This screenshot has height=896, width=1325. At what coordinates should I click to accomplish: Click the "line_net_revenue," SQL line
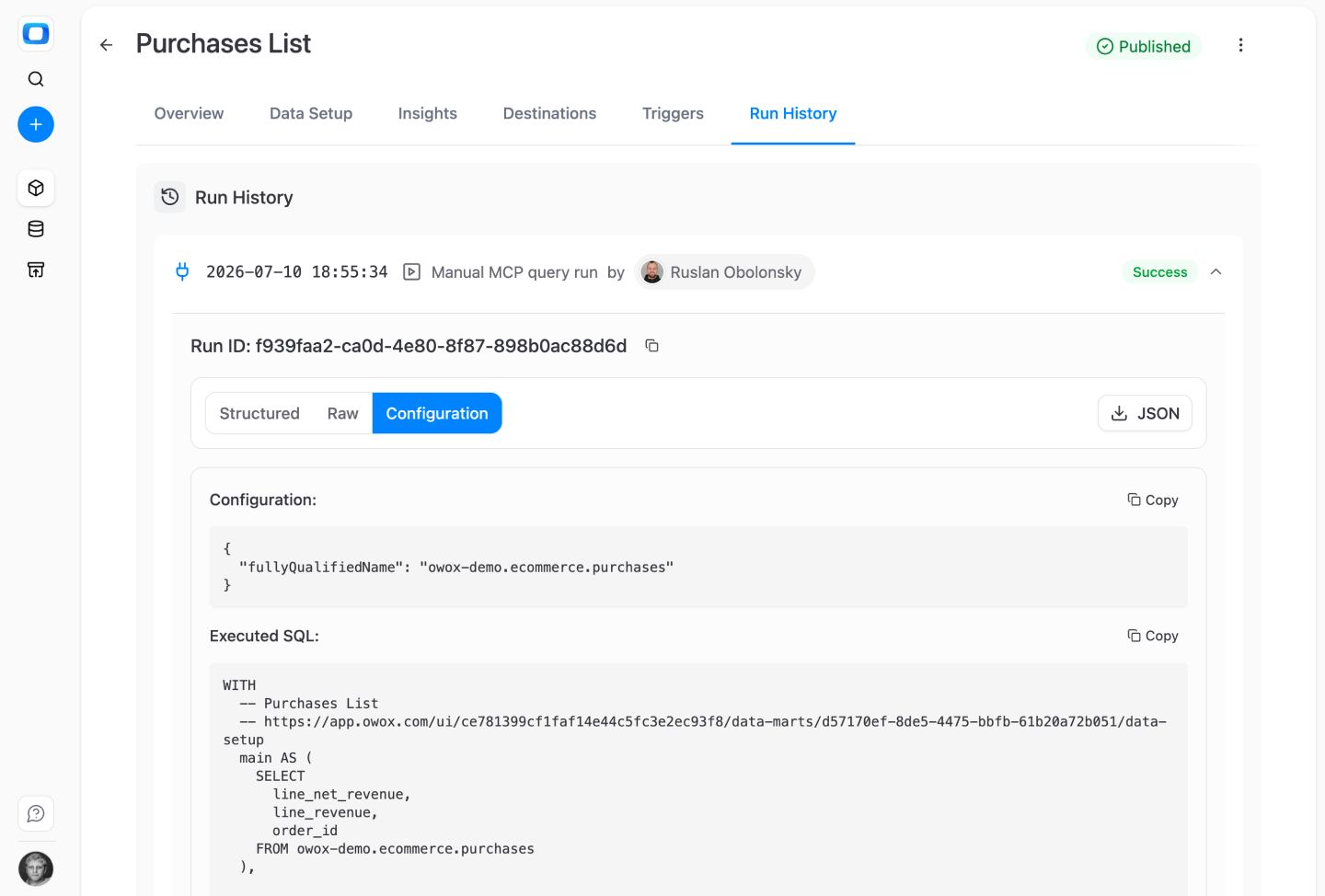(x=341, y=794)
